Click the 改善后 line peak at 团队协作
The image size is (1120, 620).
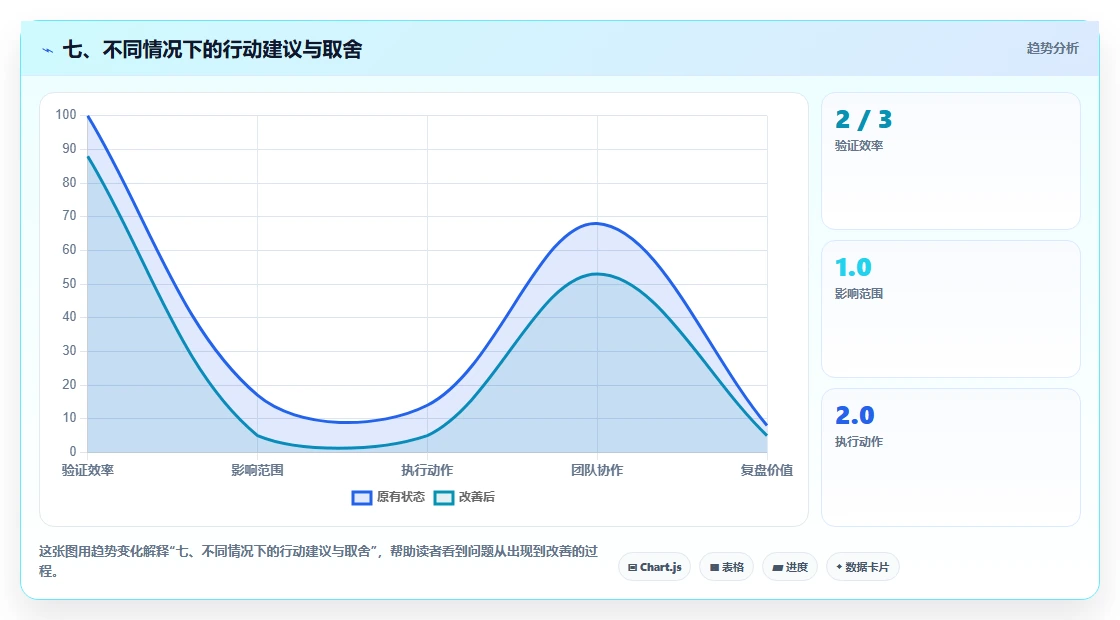pyautogui.click(x=597, y=274)
